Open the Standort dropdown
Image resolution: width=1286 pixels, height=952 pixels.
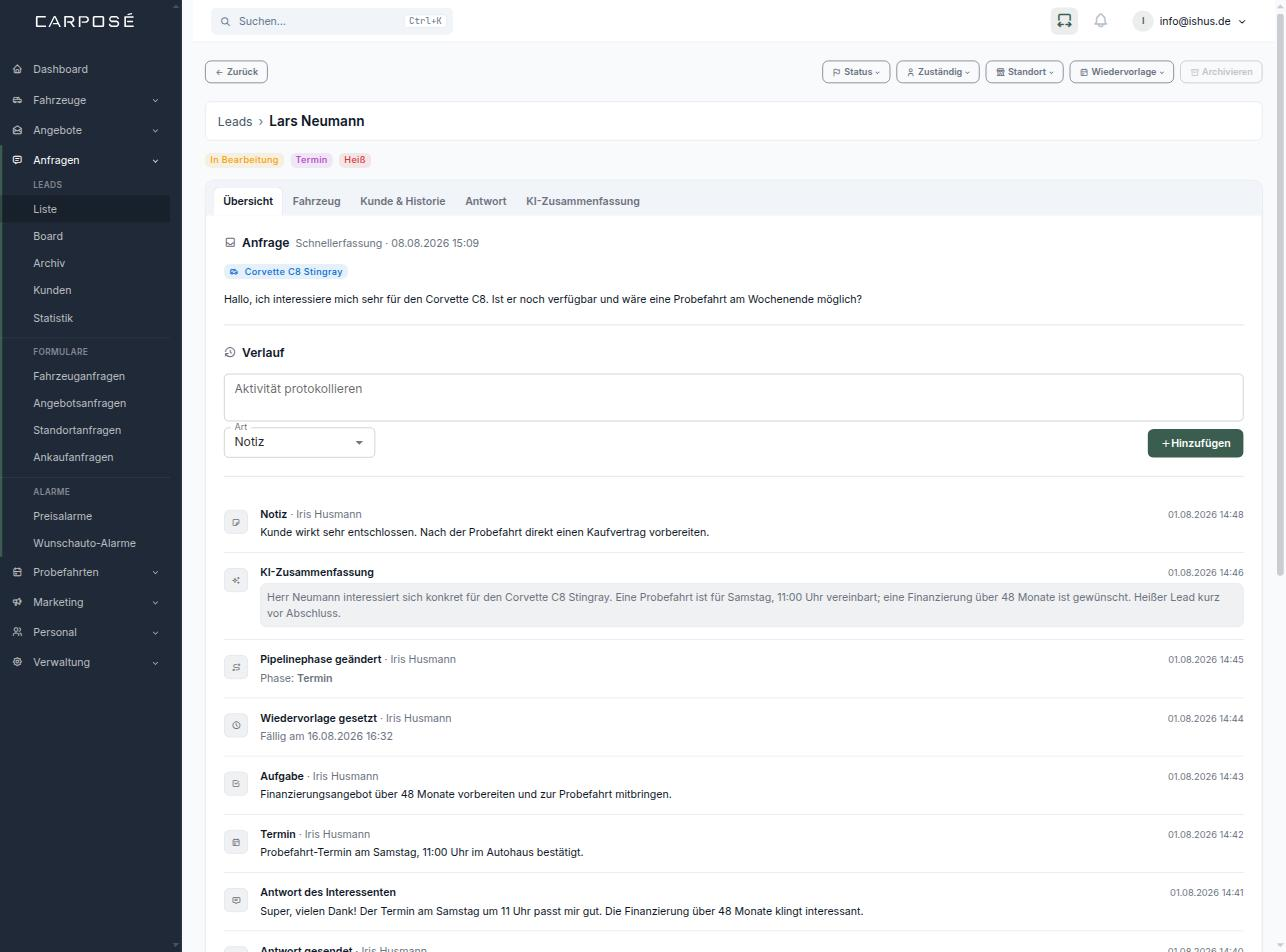(1025, 72)
